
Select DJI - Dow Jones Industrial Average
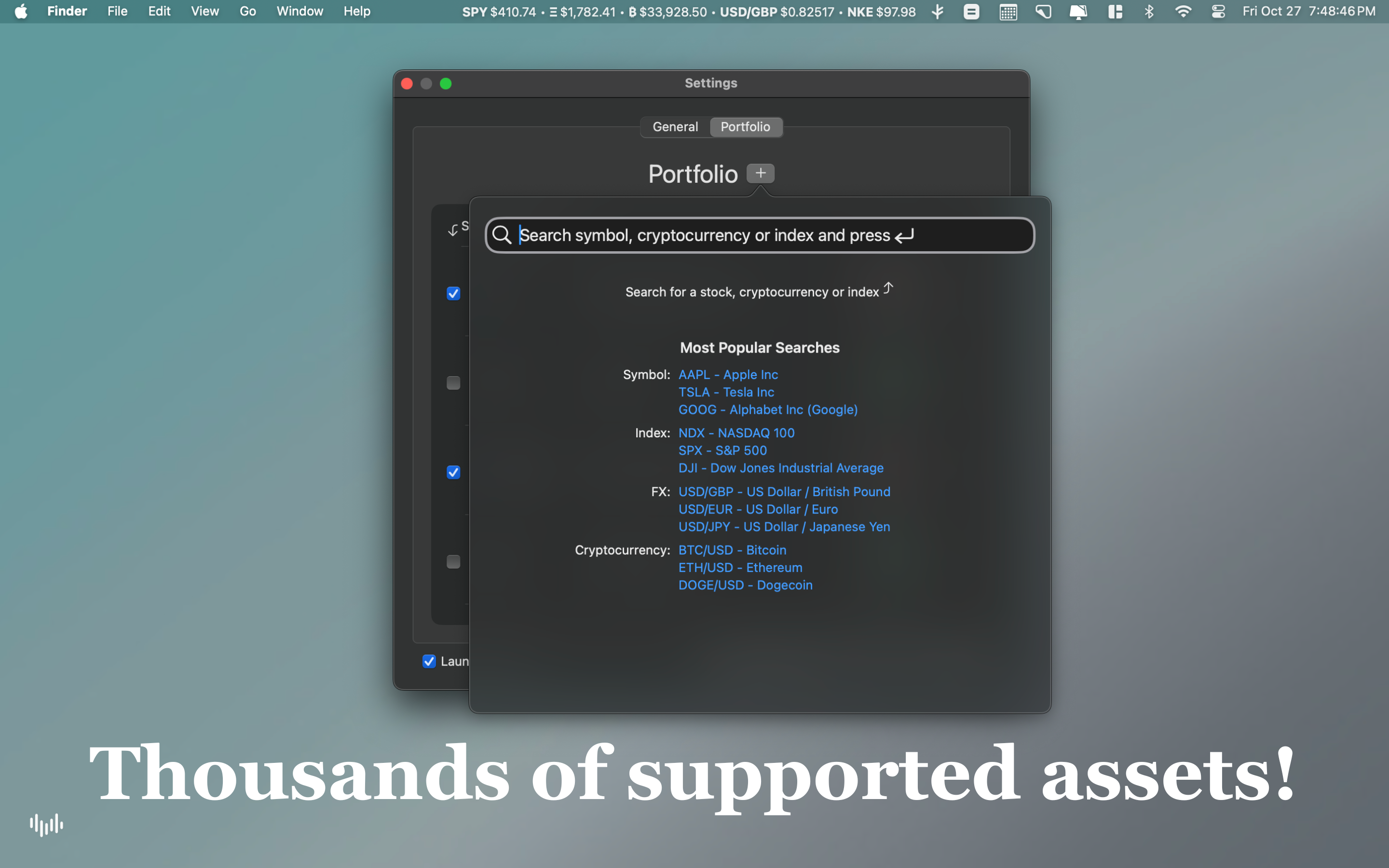click(x=781, y=468)
